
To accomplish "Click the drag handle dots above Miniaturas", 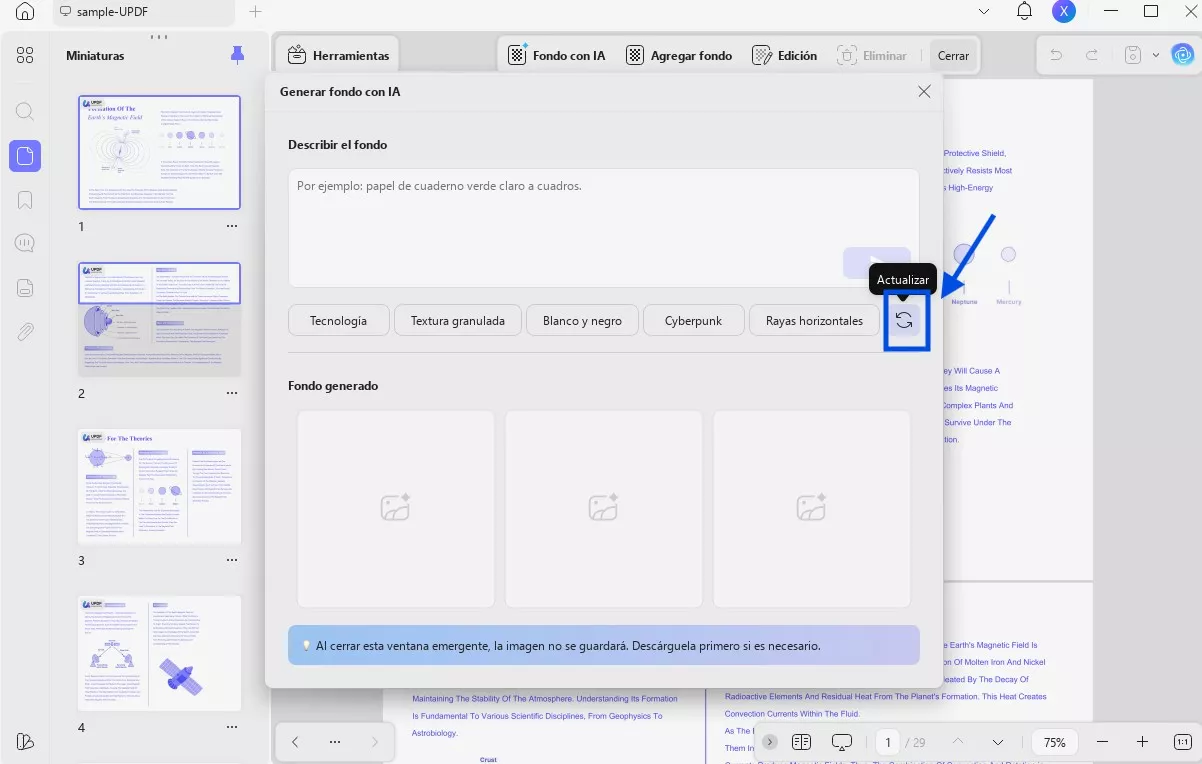I will click(x=158, y=37).
